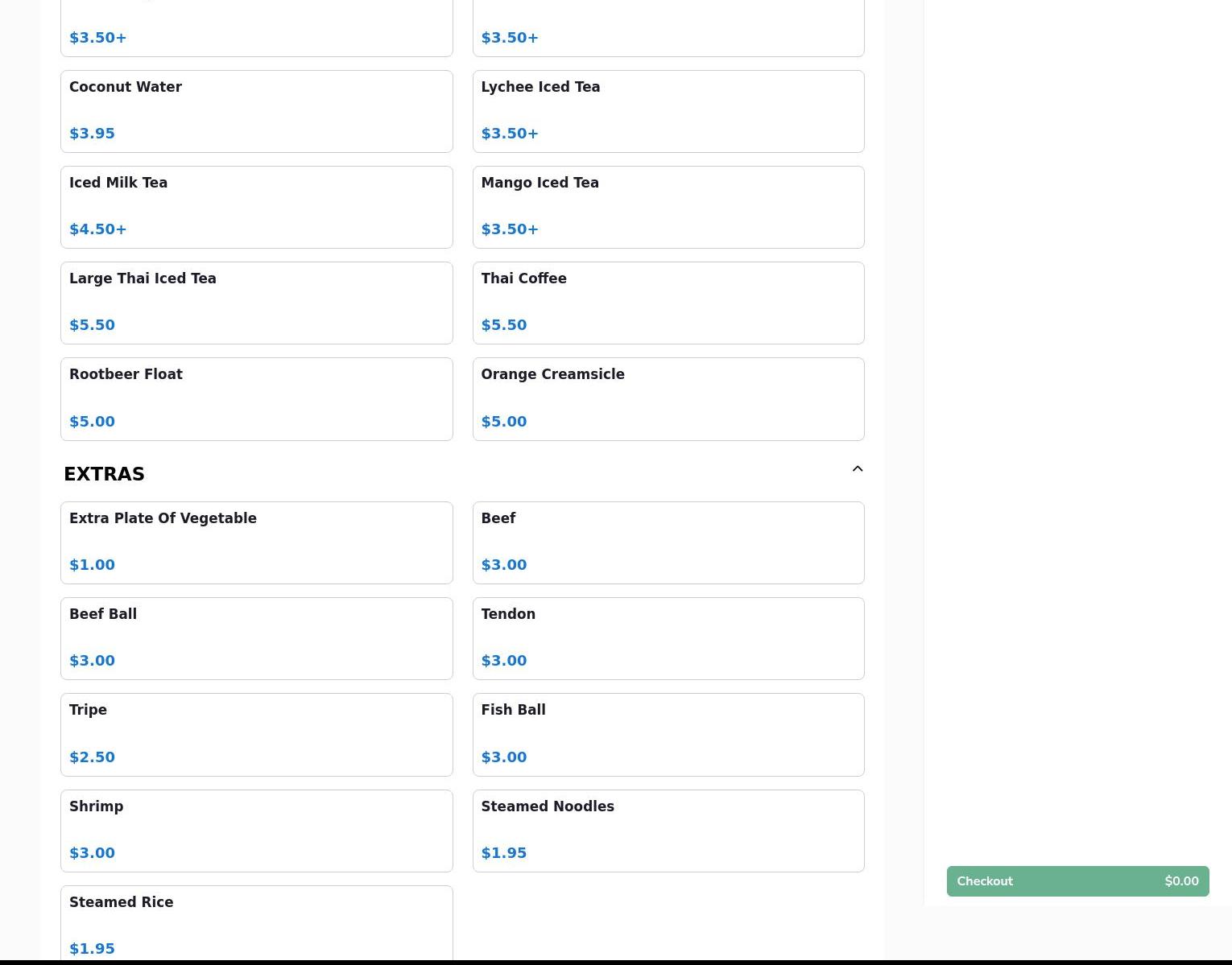Select the Rootbeer Float card

[256, 398]
